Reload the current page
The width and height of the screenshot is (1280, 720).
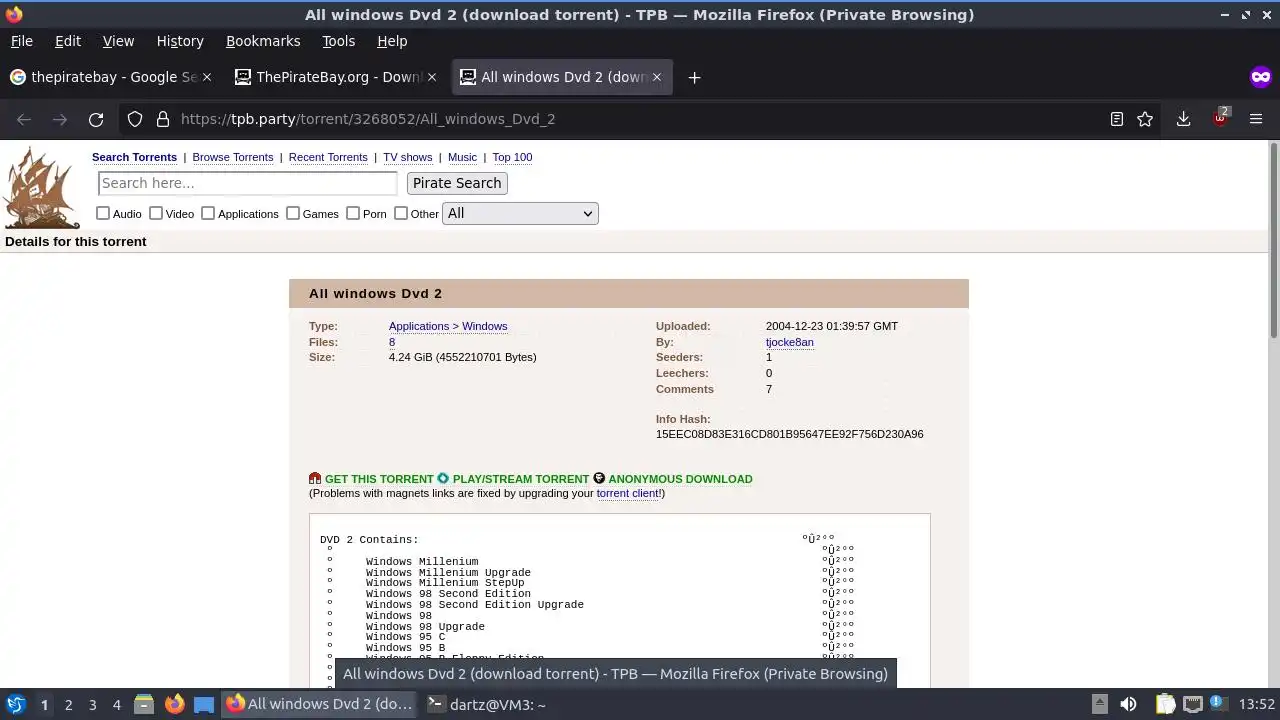tap(96, 119)
